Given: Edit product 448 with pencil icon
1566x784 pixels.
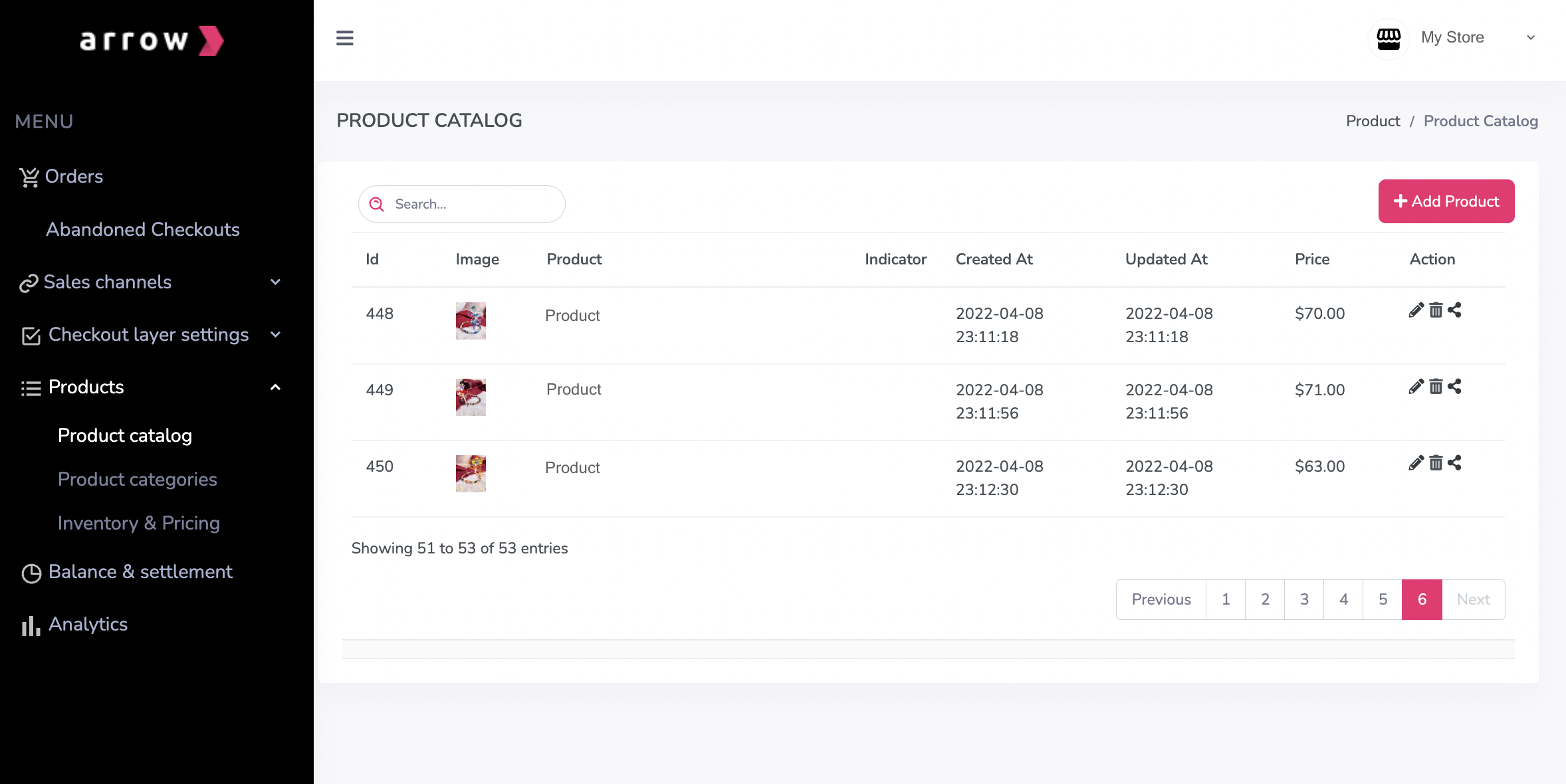Looking at the screenshot, I should click(1416, 310).
